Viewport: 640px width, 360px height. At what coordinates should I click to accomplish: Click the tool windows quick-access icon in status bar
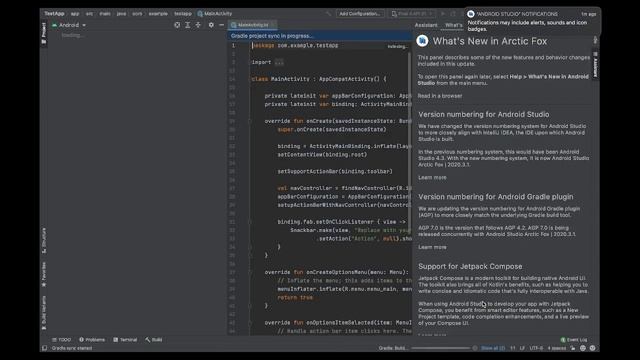point(44,348)
